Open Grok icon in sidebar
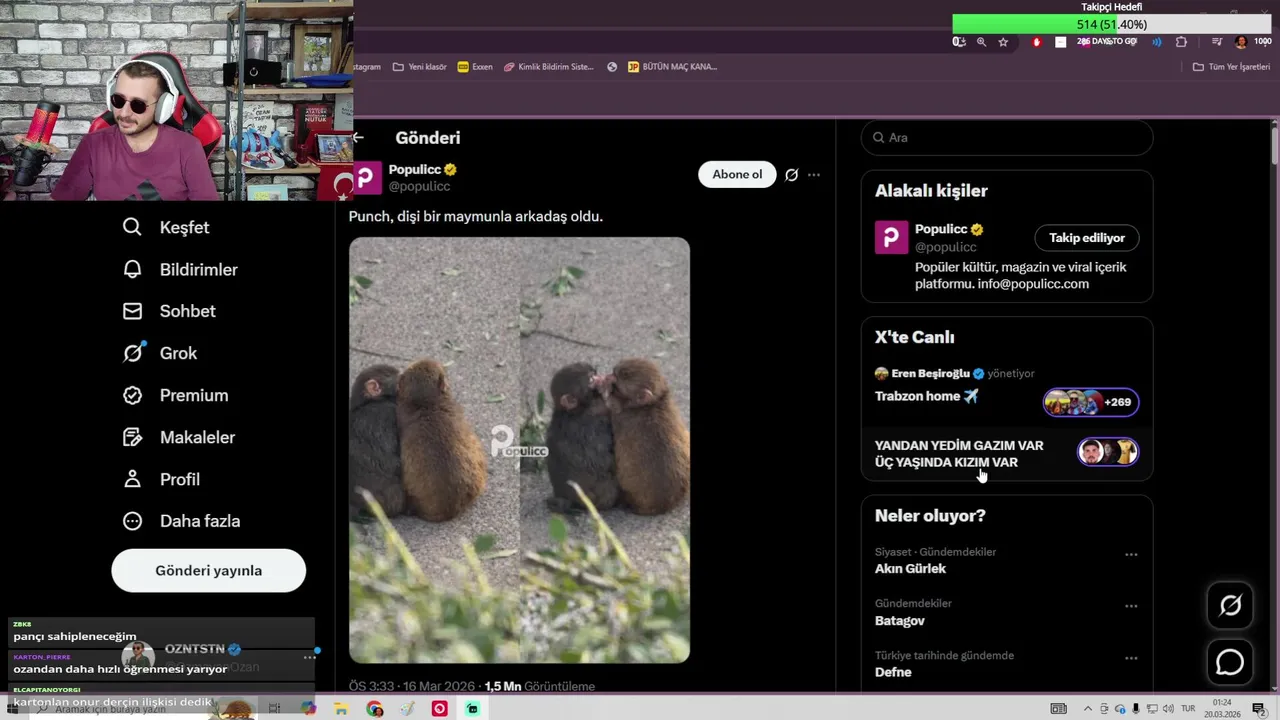Viewport: 1280px width, 720px height. tap(132, 353)
